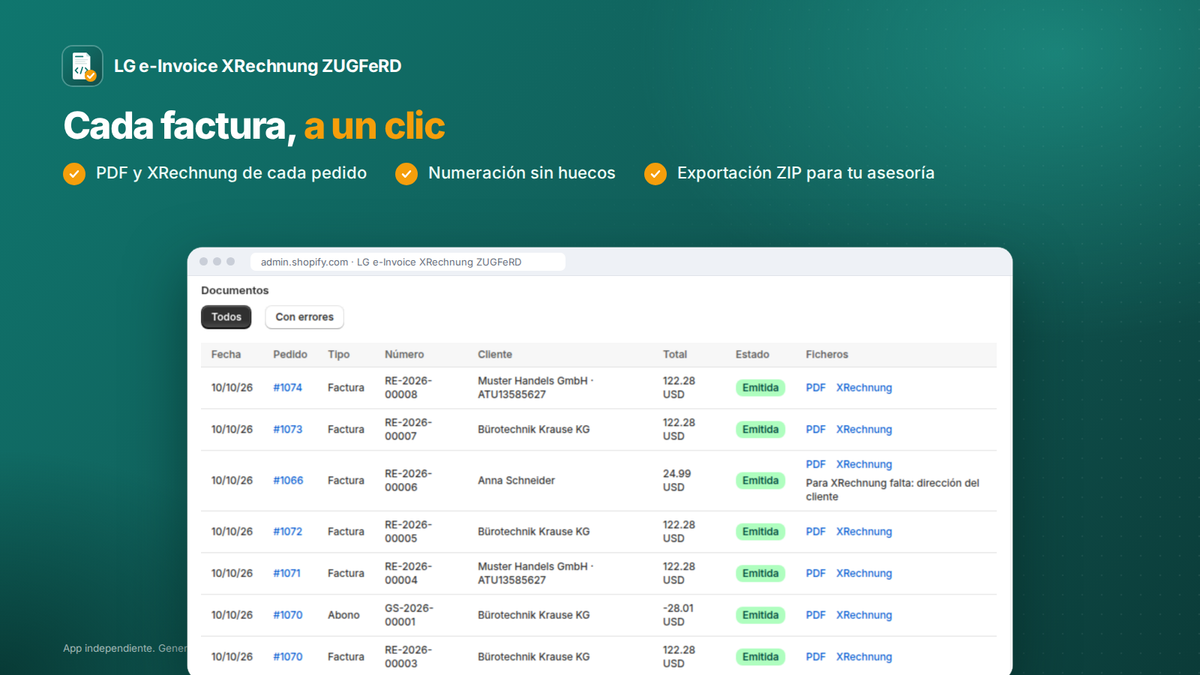Download XRechnung for invoice RE-2026-00007
Screen dimensions: 1200x675
click(864, 430)
